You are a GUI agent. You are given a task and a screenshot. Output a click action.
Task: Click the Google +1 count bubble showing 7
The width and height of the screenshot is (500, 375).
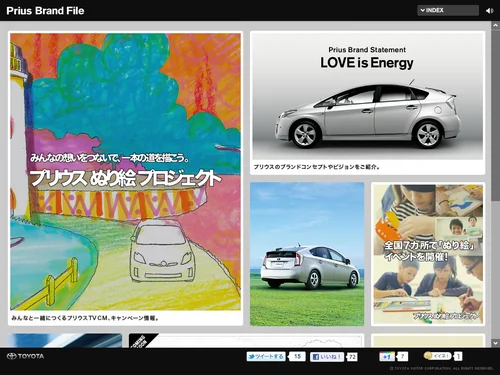402,357
